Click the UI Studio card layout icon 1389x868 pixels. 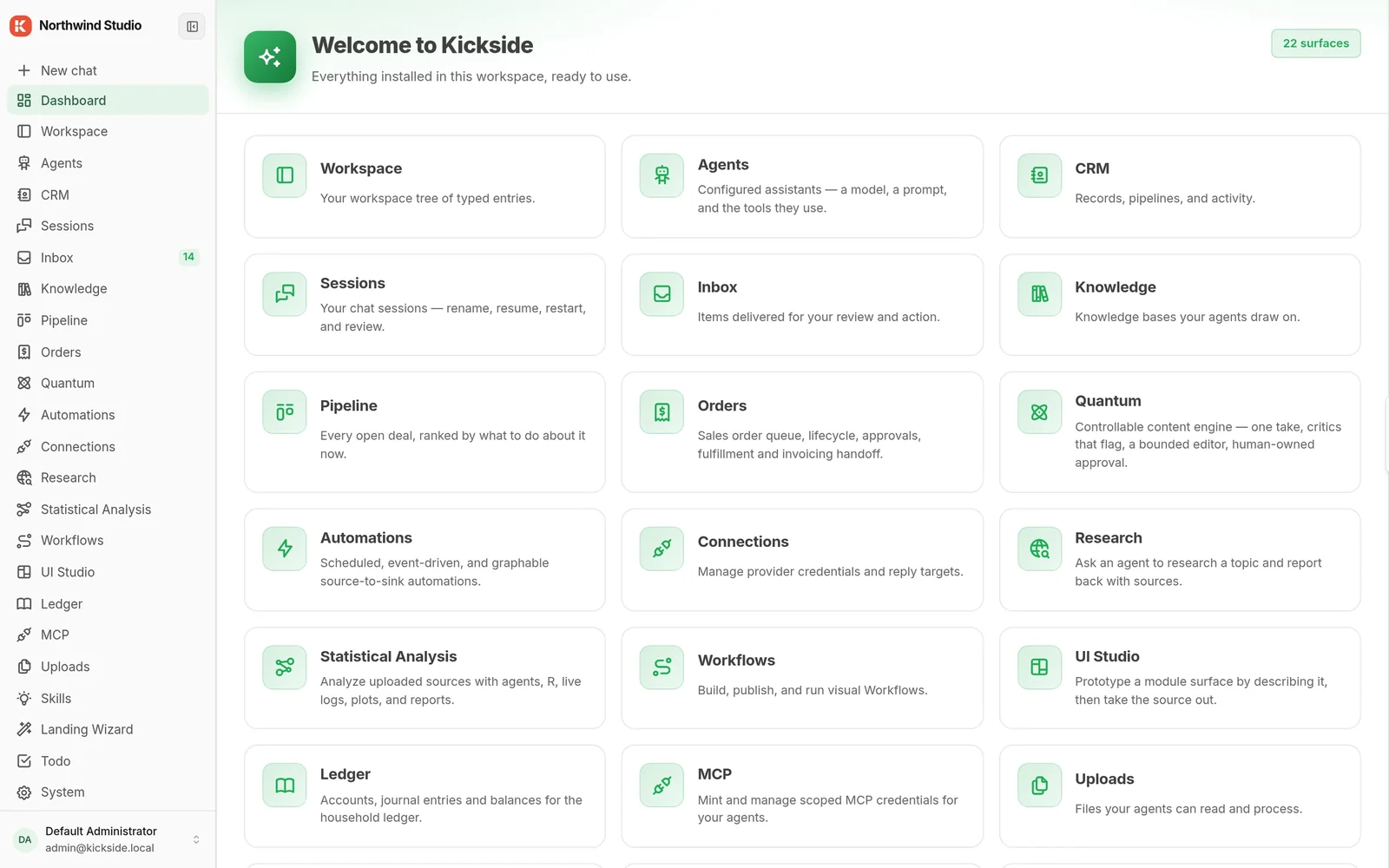[1039, 667]
